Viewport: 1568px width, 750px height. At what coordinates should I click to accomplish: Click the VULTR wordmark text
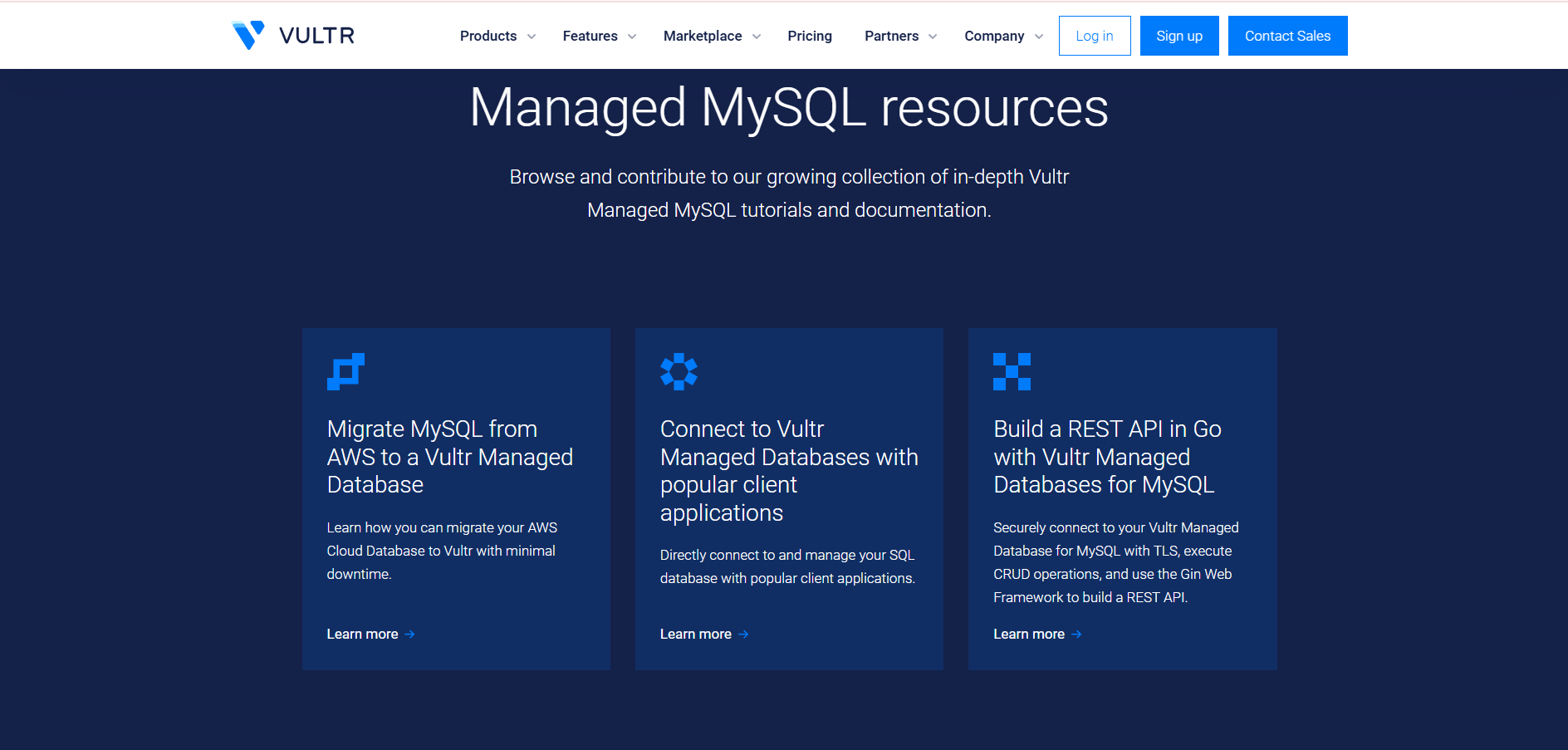pos(316,36)
